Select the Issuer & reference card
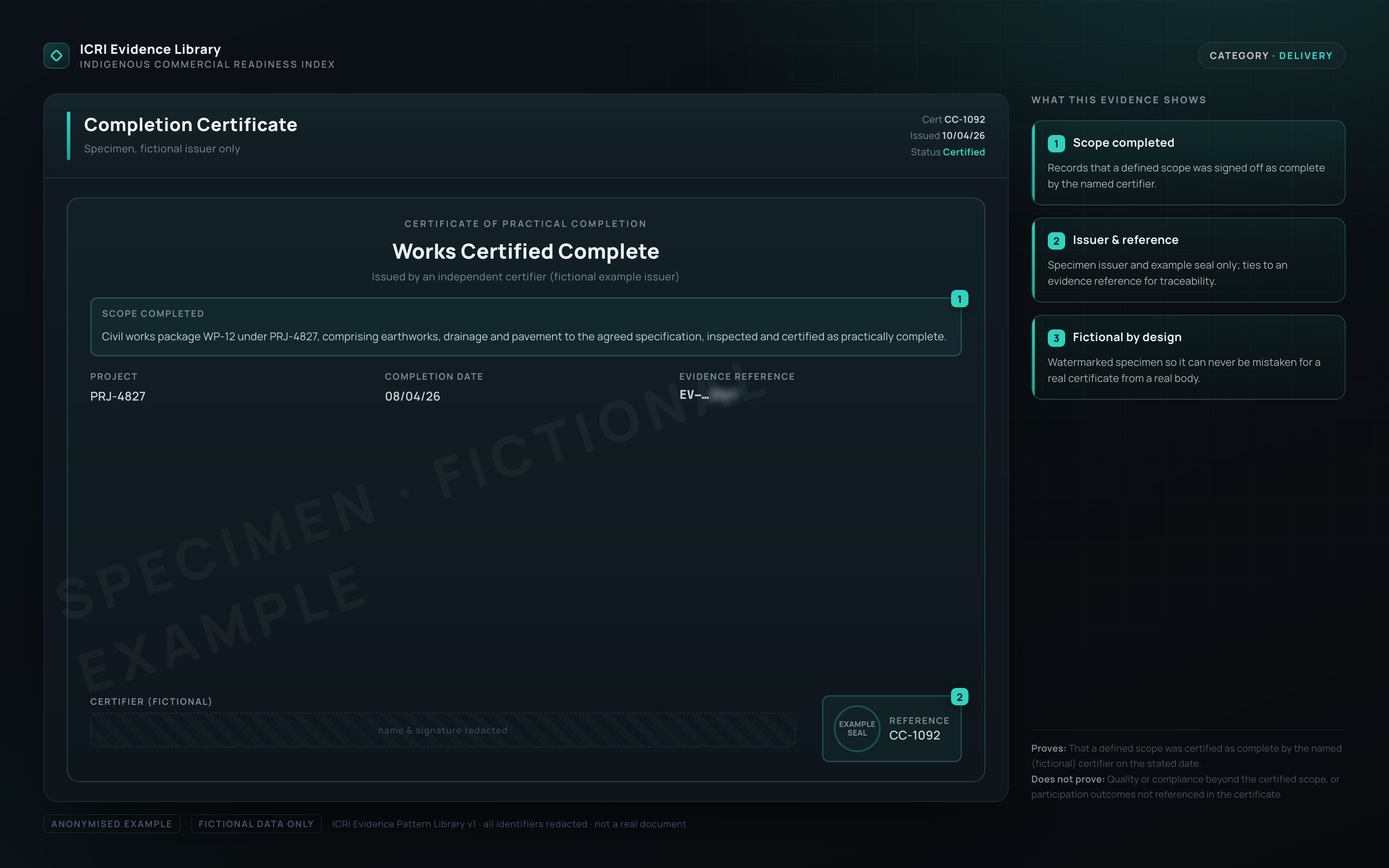The height and width of the screenshot is (868, 1389). pos(1188,260)
